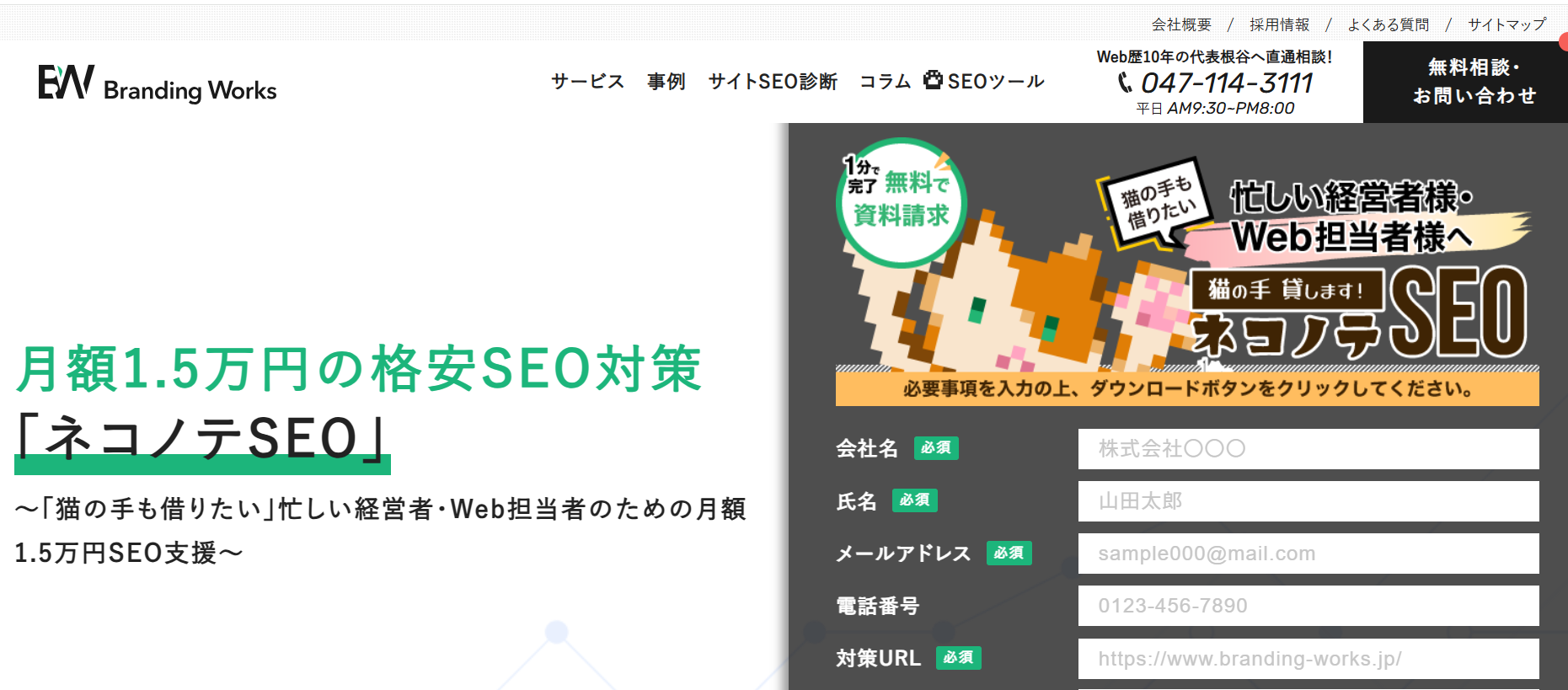Focus the 氏名 input field
Image resolution: width=1568 pixels, height=690 pixels.
point(1308,501)
